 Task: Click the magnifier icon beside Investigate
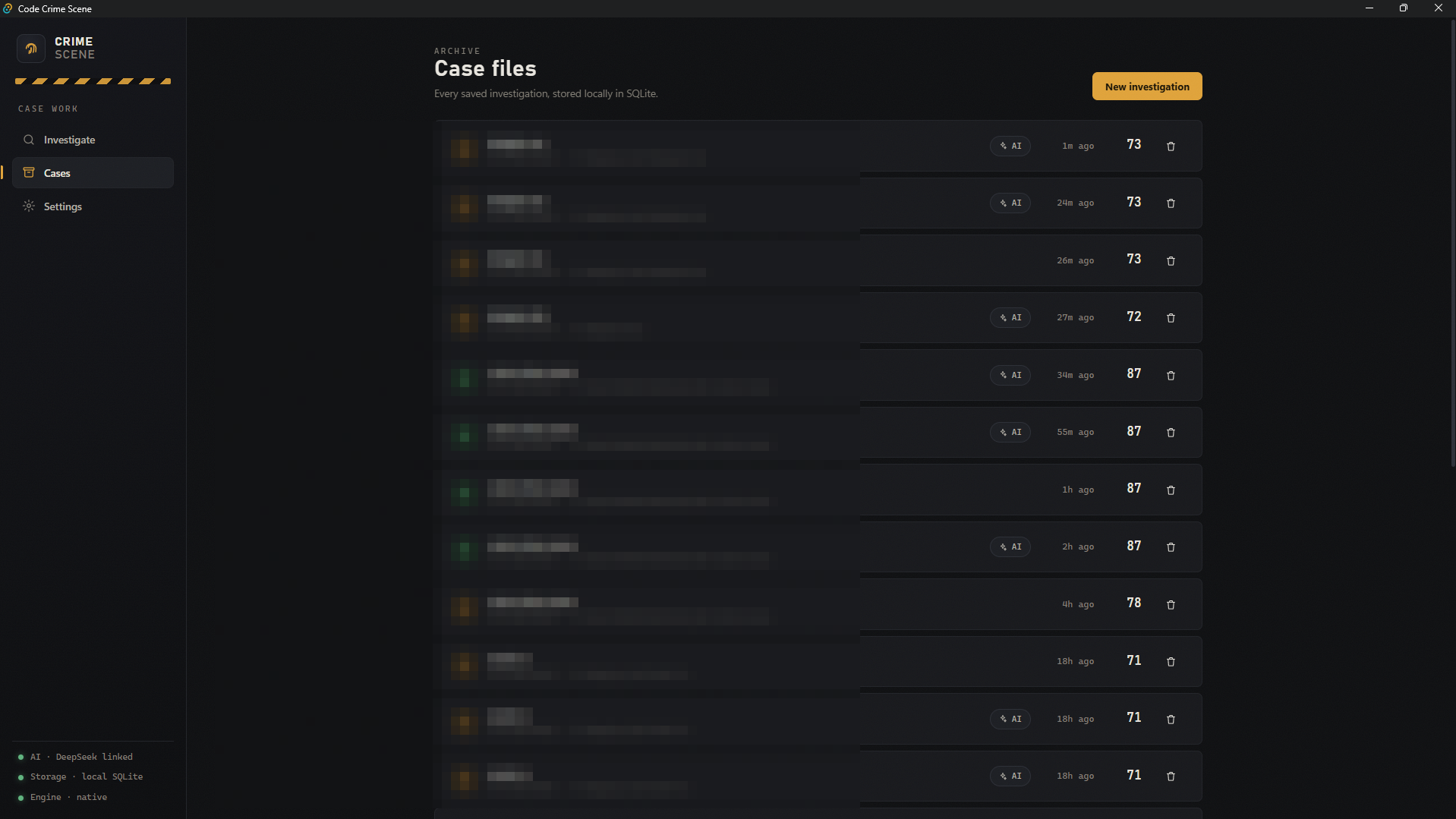pos(29,140)
